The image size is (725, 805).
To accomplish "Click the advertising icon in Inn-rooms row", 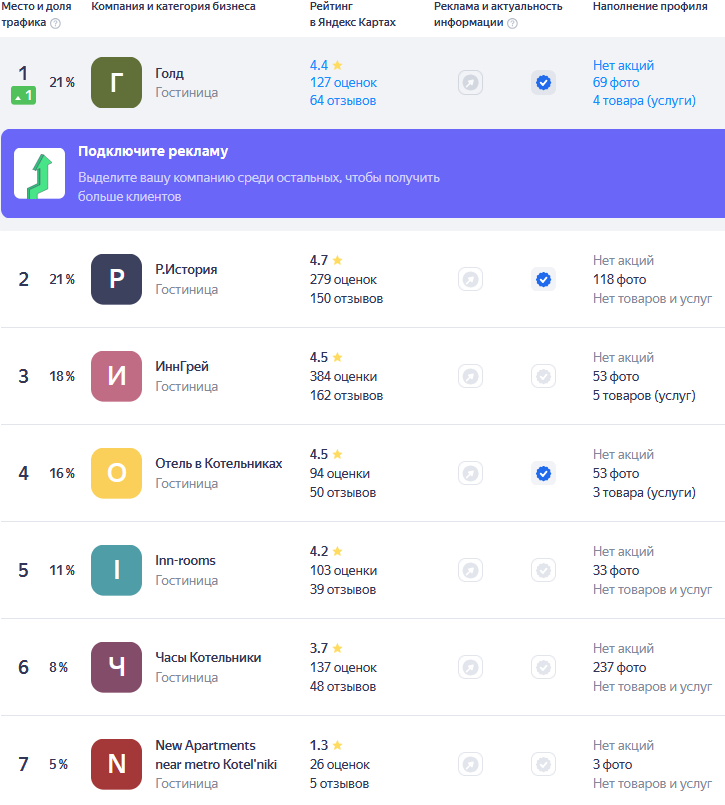I will (x=470, y=570).
